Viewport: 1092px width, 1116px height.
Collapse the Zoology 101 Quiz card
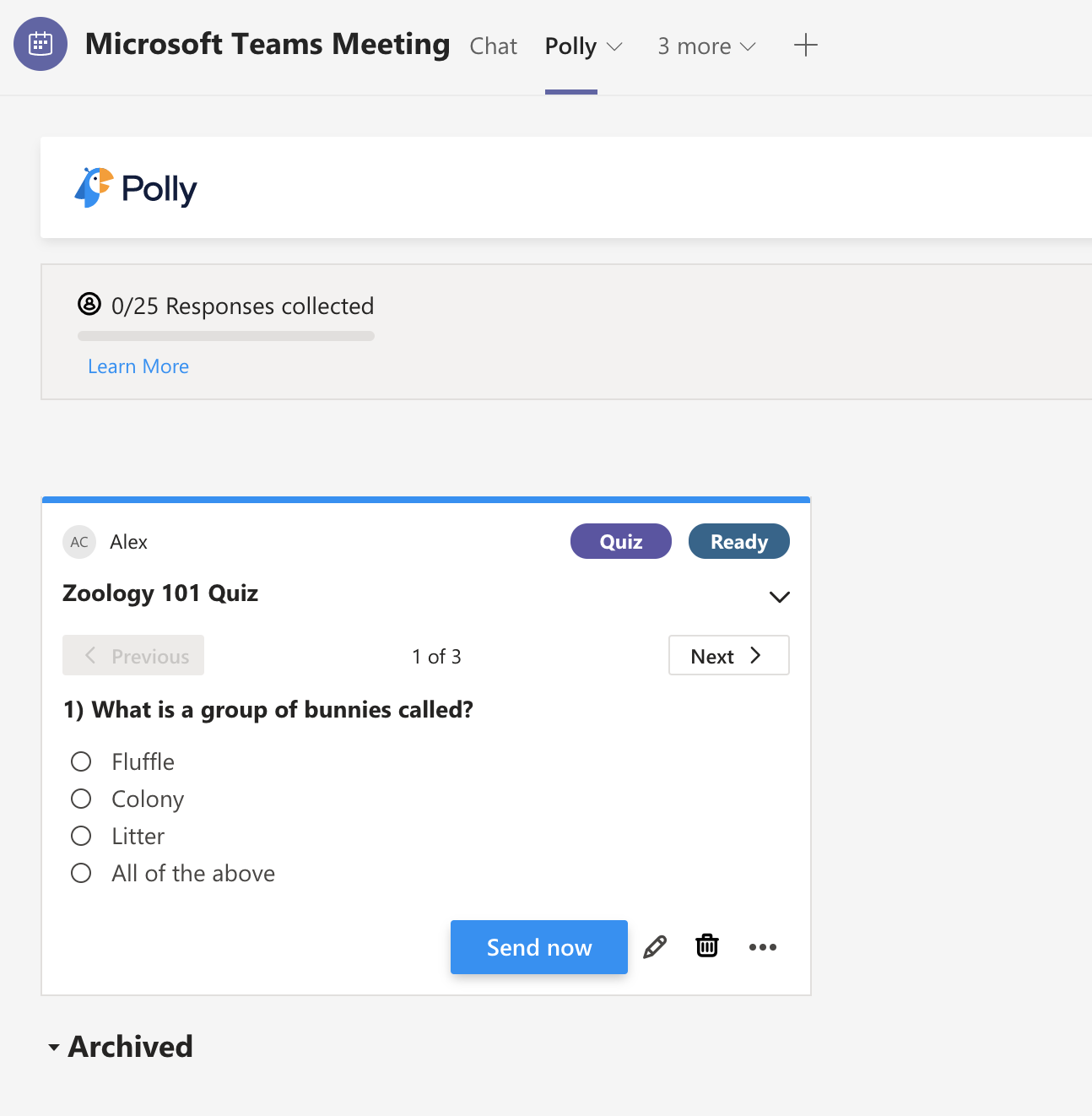tap(779, 596)
